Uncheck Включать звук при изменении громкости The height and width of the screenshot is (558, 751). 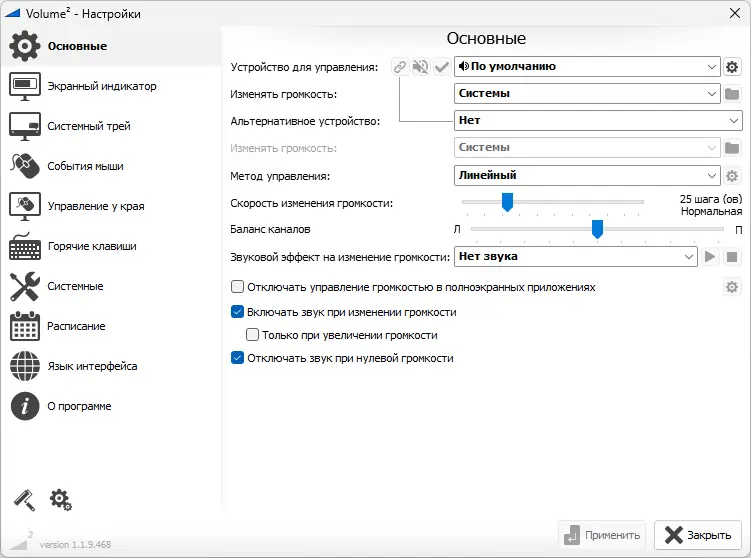(x=238, y=312)
